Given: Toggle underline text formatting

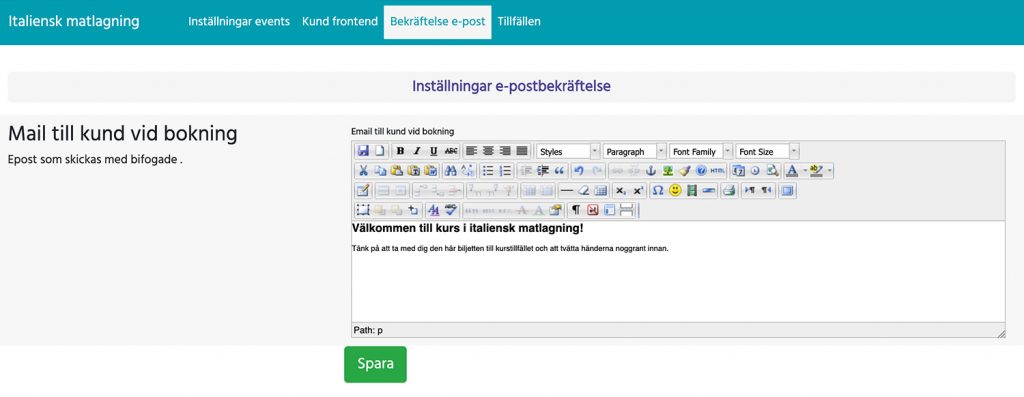Looking at the screenshot, I should pyautogui.click(x=434, y=151).
